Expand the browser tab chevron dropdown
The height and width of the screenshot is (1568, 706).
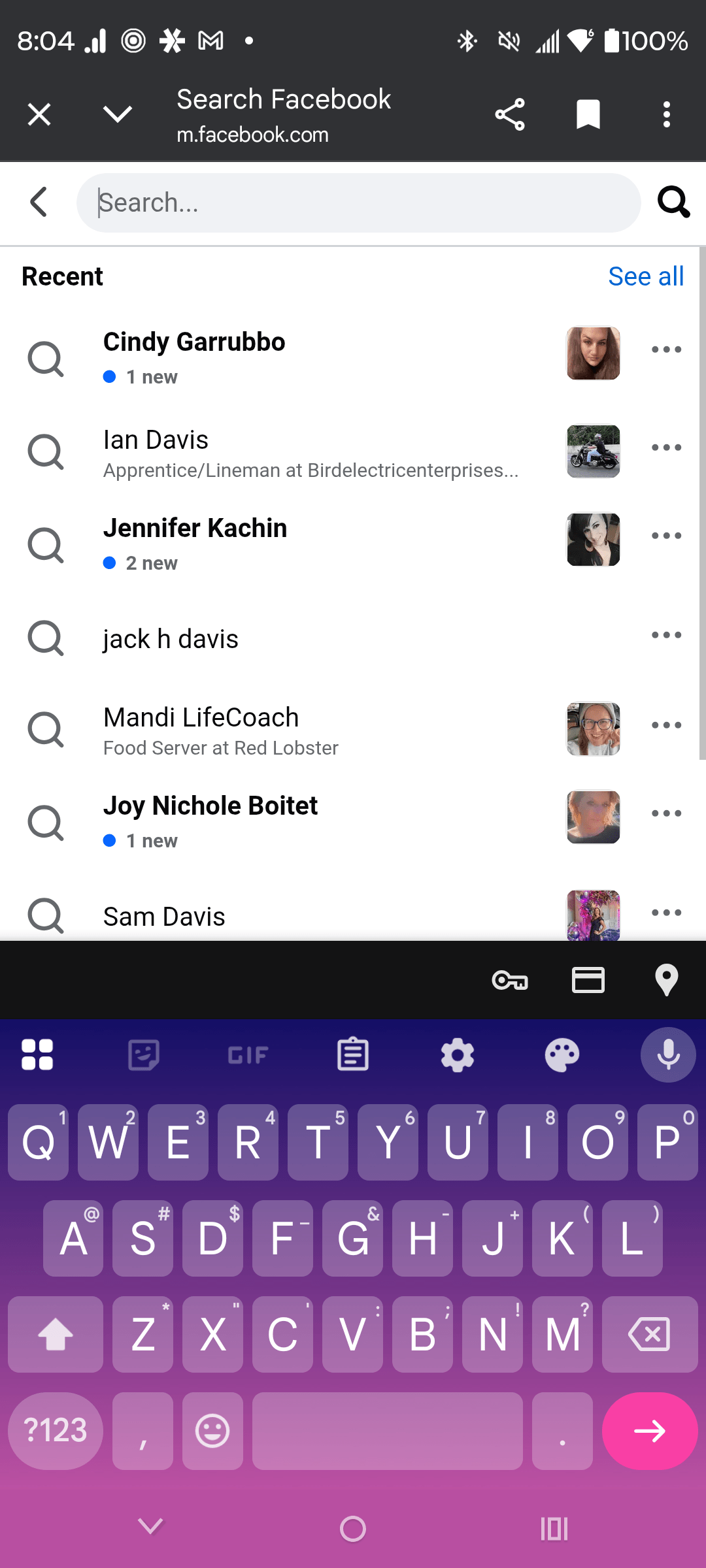coord(118,115)
